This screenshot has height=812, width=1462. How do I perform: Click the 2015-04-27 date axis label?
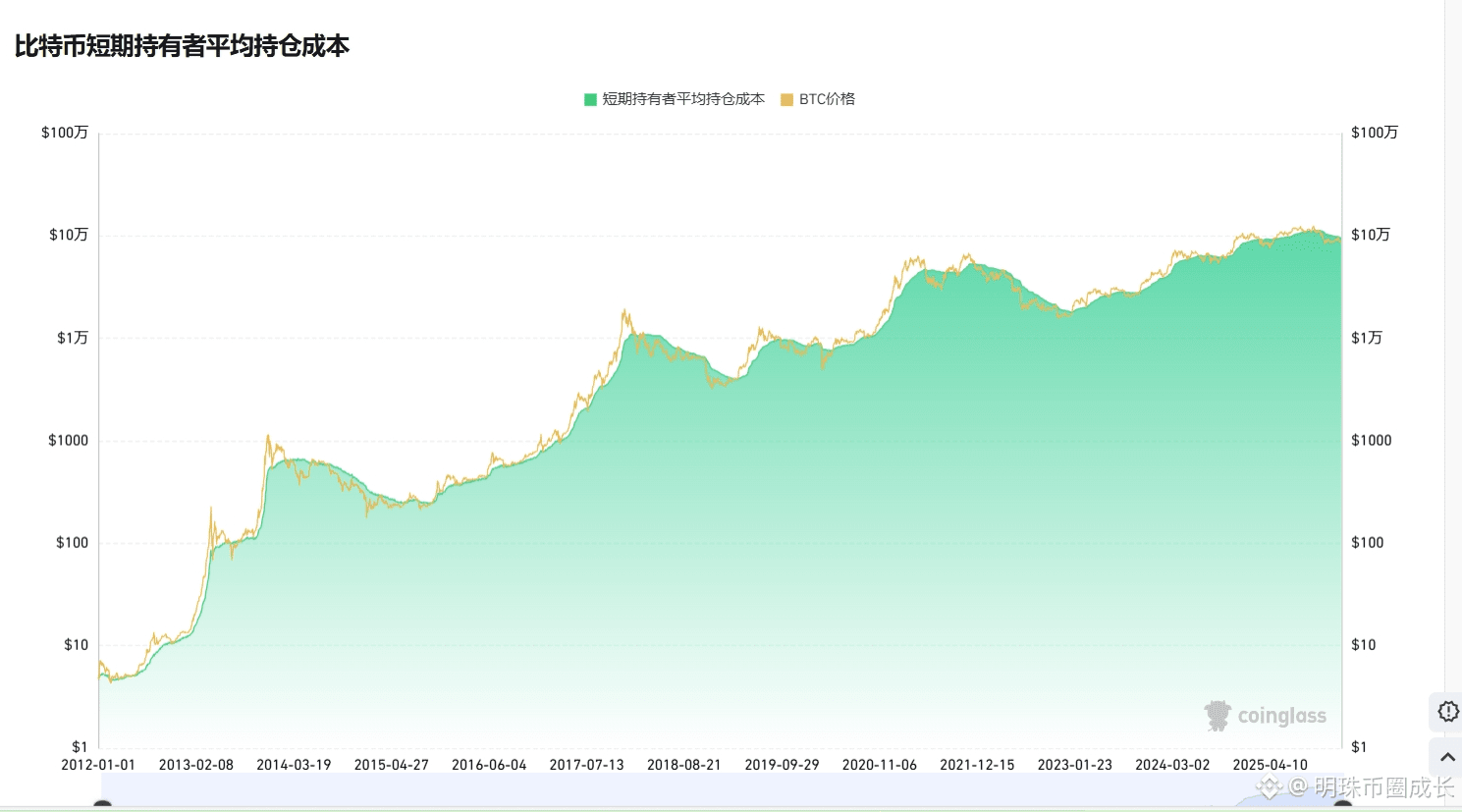pos(392,765)
